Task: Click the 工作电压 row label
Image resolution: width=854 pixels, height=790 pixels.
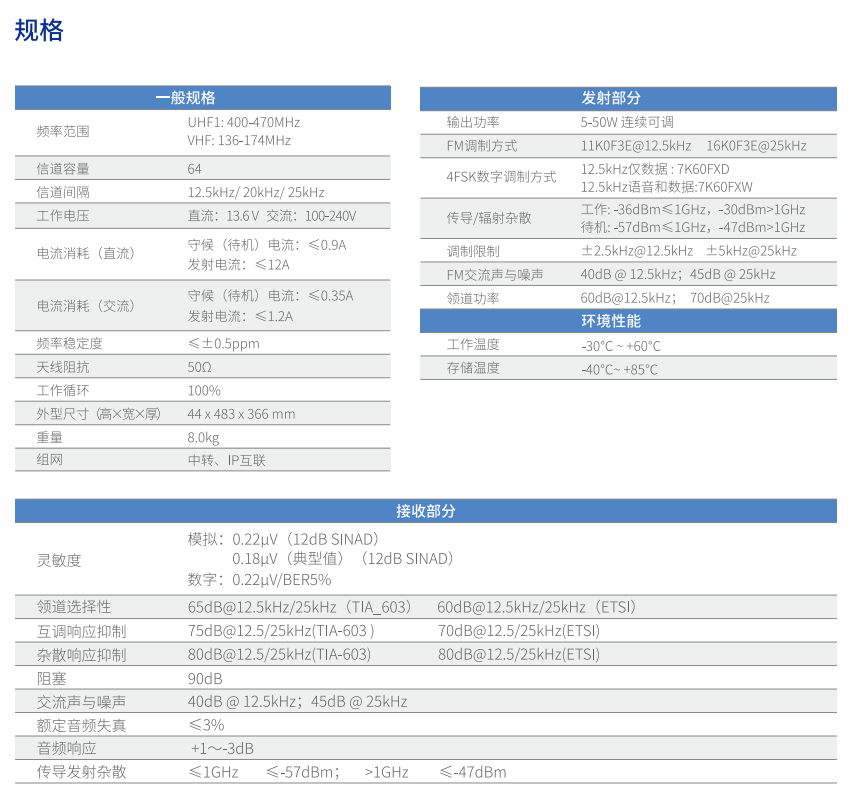Action: point(63,216)
